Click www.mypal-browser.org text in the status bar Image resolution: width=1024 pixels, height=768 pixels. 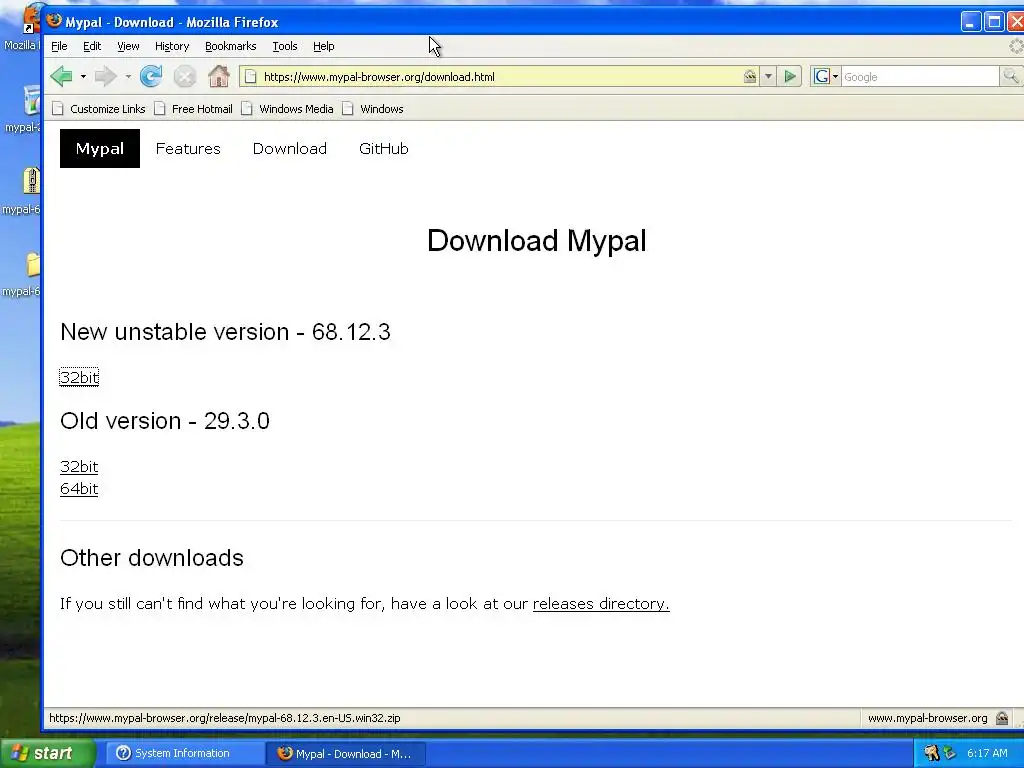[x=927, y=718]
